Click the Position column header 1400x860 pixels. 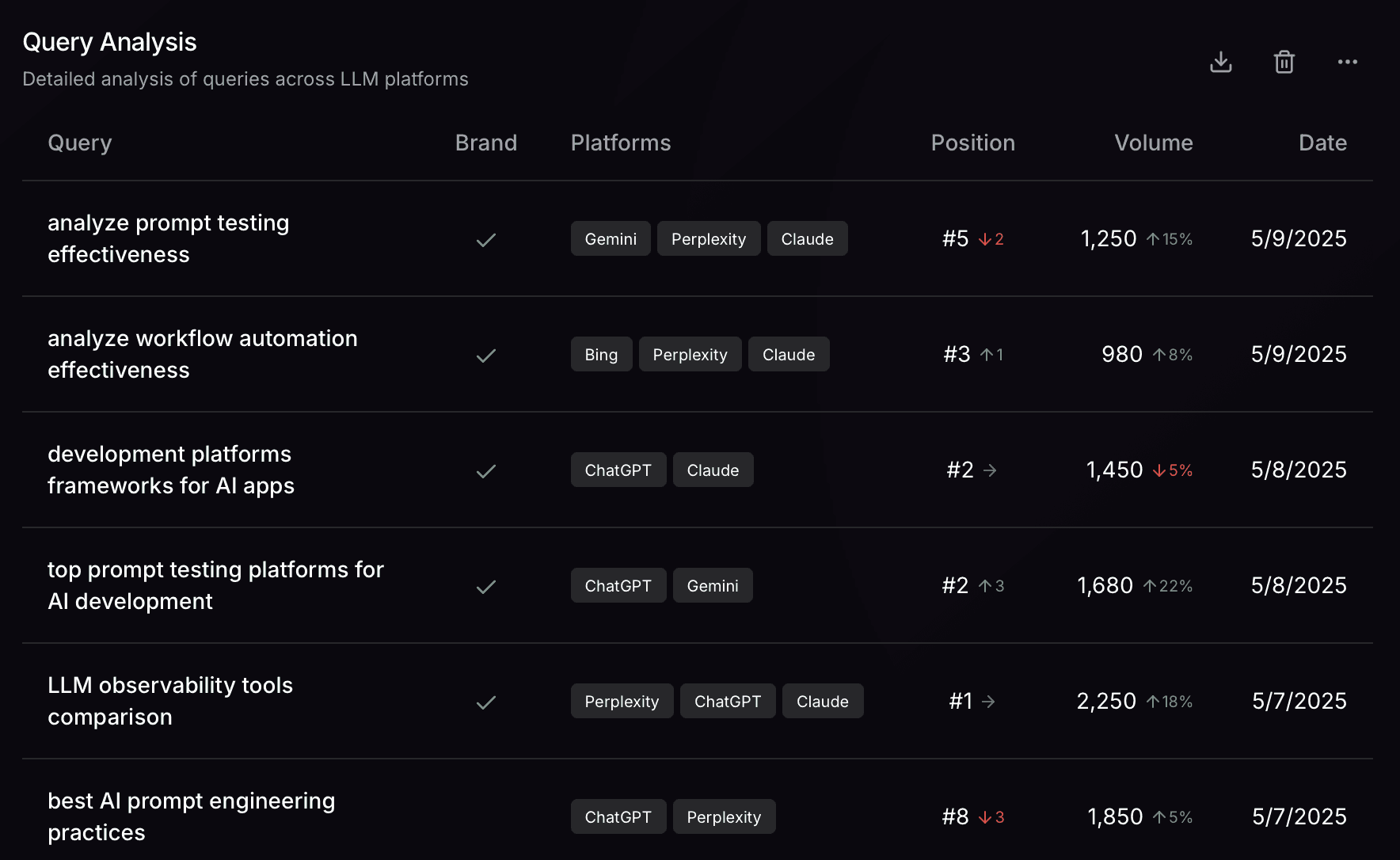click(x=973, y=143)
